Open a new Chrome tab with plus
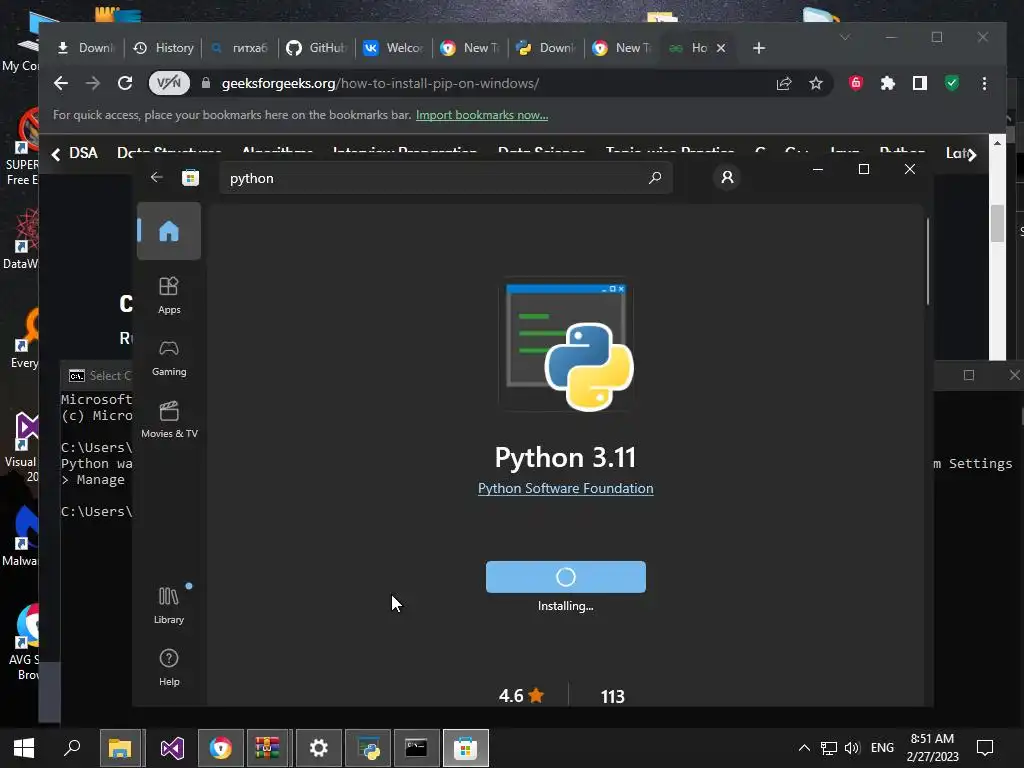This screenshot has height=768, width=1024. (758, 48)
